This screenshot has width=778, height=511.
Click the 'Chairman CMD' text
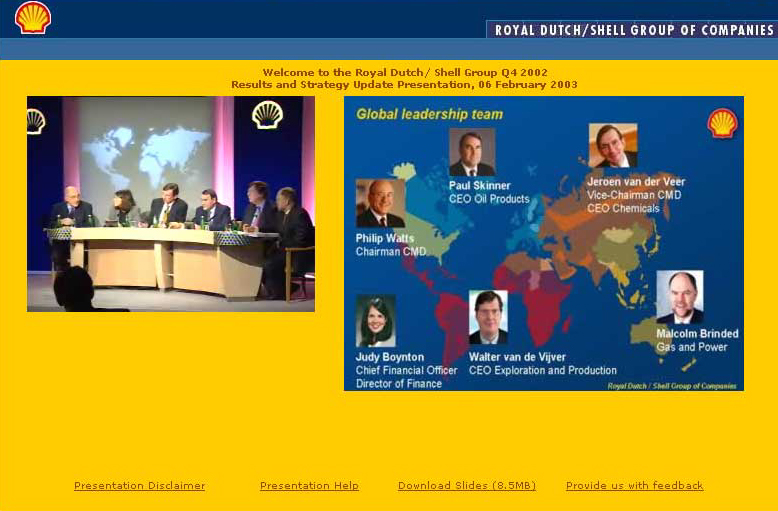(391, 252)
